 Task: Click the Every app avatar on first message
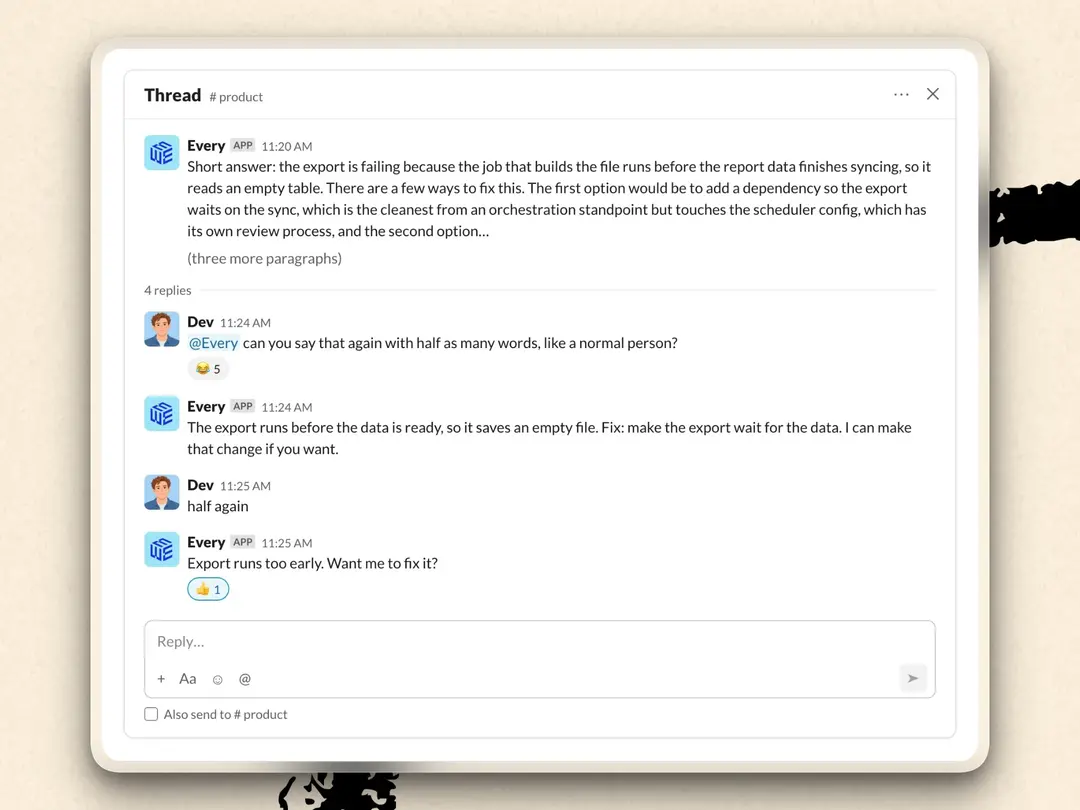click(x=162, y=152)
